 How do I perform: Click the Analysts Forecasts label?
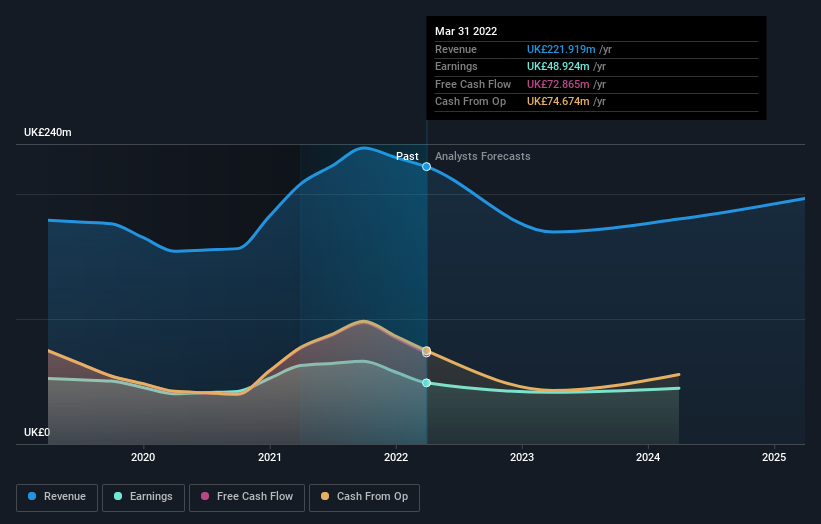(x=483, y=156)
